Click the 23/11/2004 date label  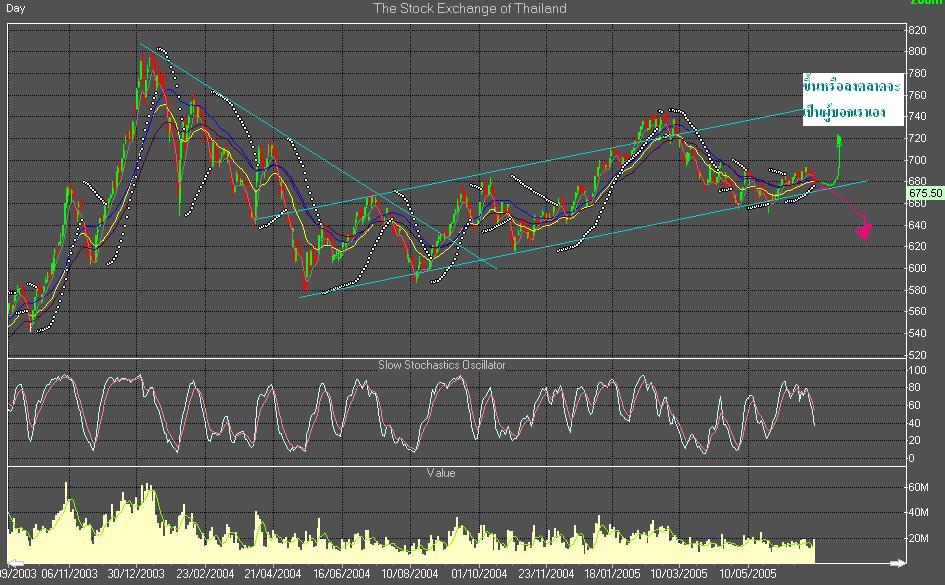(x=547, y=574)
